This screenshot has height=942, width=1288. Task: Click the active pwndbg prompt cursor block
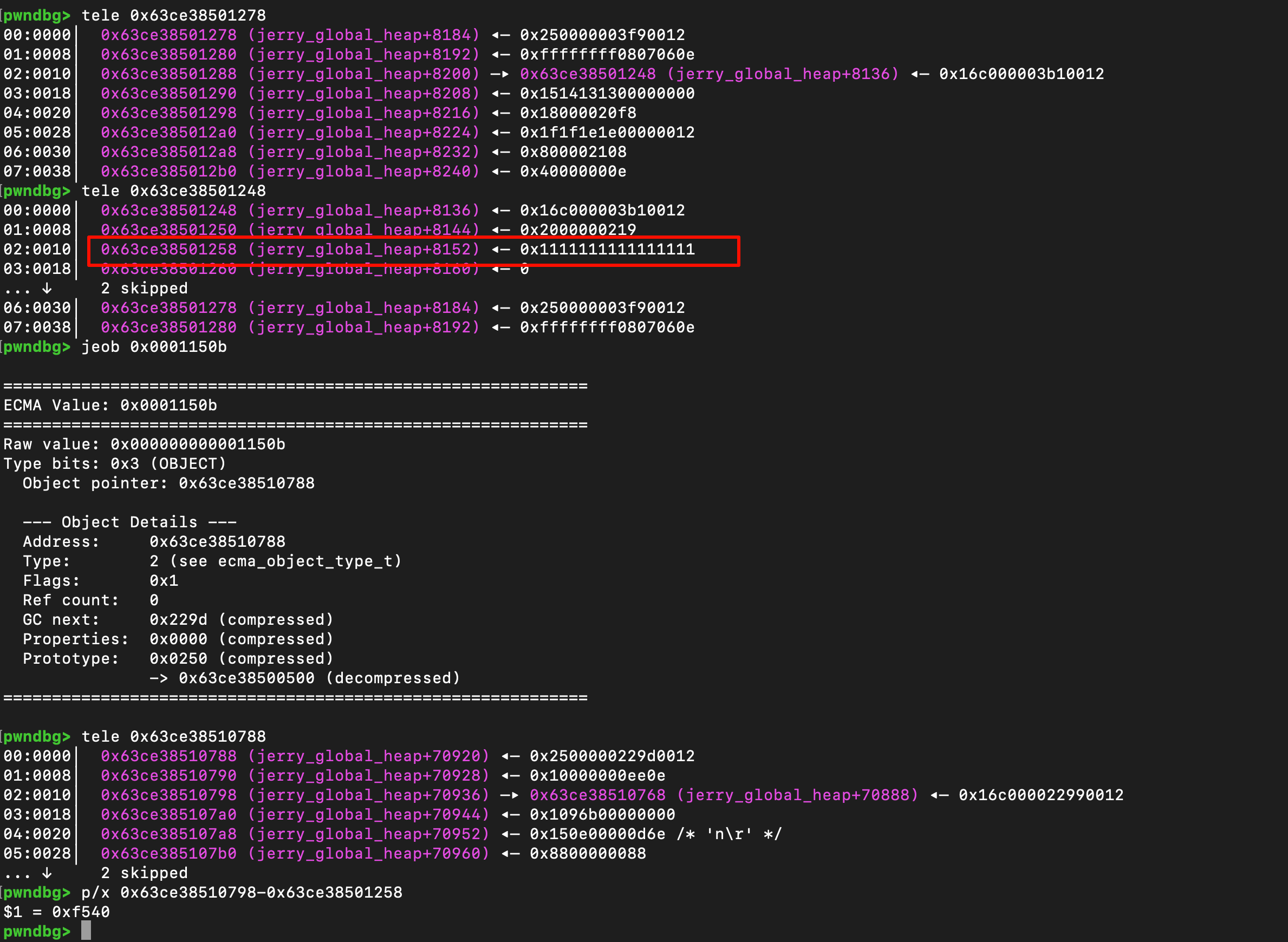tap(86, 931)
